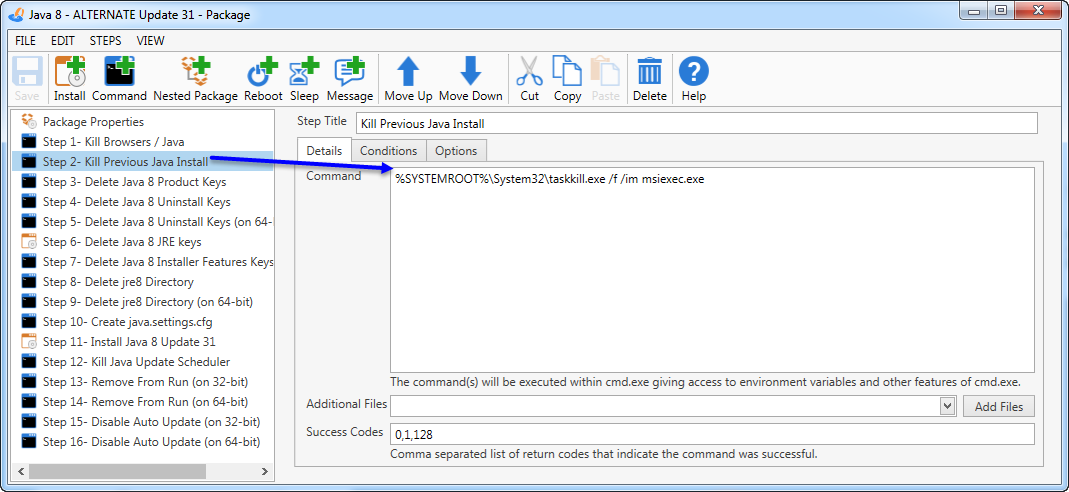Select Step 13- Remove From Run (on 32-bit)
The height and width of the screenshot is (492, 1069).
pos(143,382)
